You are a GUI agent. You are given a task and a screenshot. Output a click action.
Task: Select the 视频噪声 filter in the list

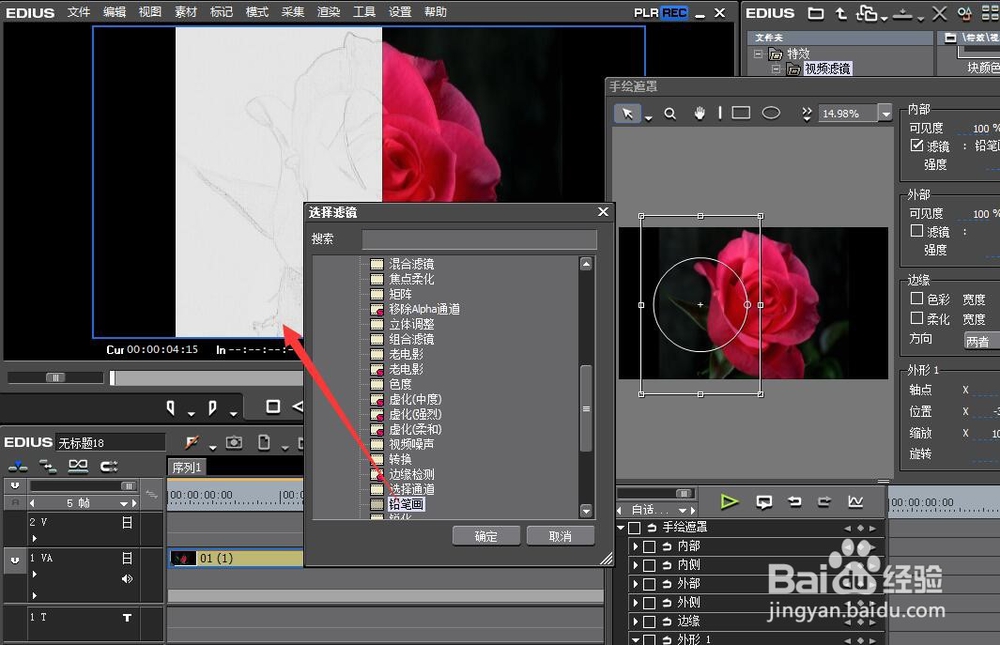click(412, 444)
